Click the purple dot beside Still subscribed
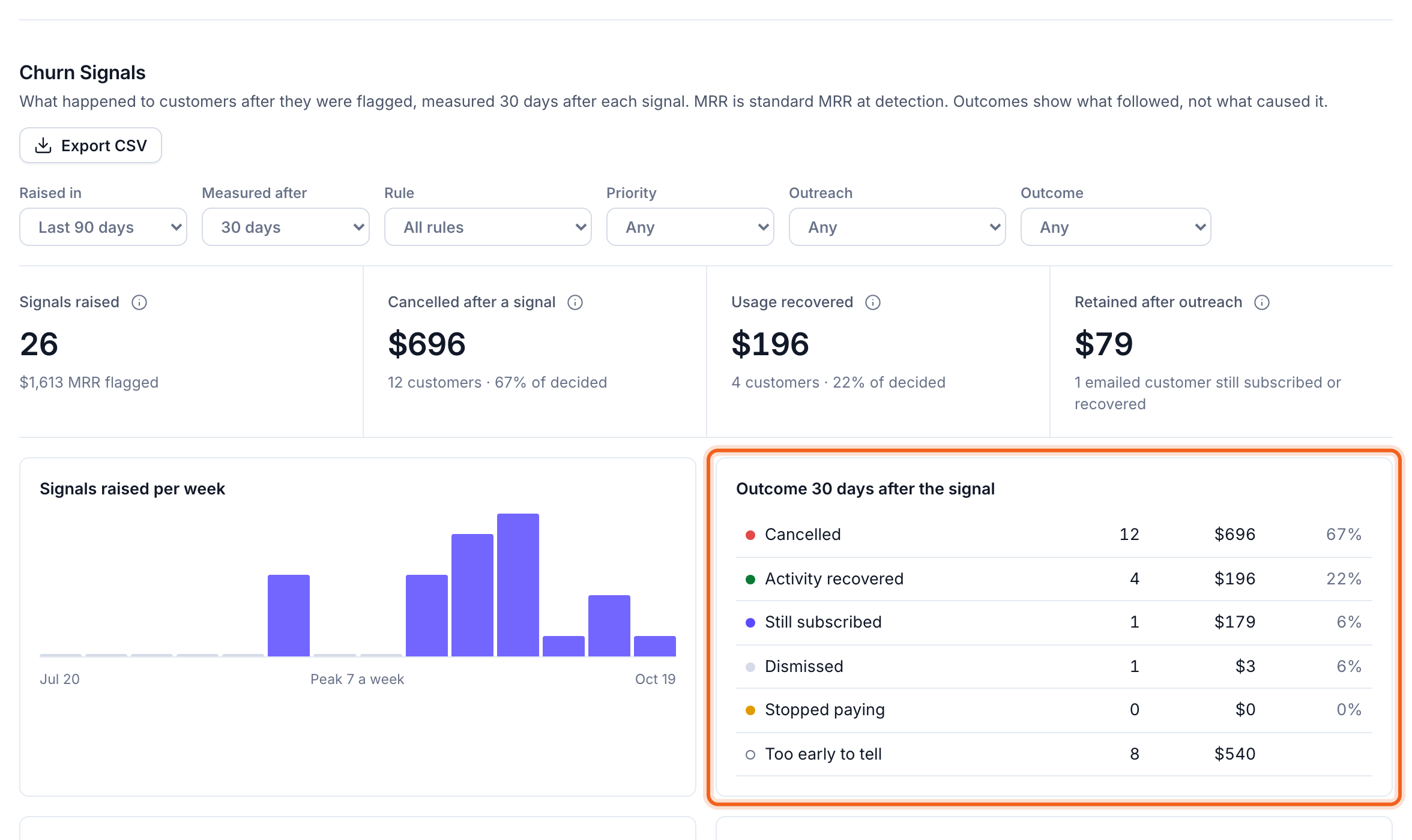This screenshot has height=840, width=1412. (750, 623)
